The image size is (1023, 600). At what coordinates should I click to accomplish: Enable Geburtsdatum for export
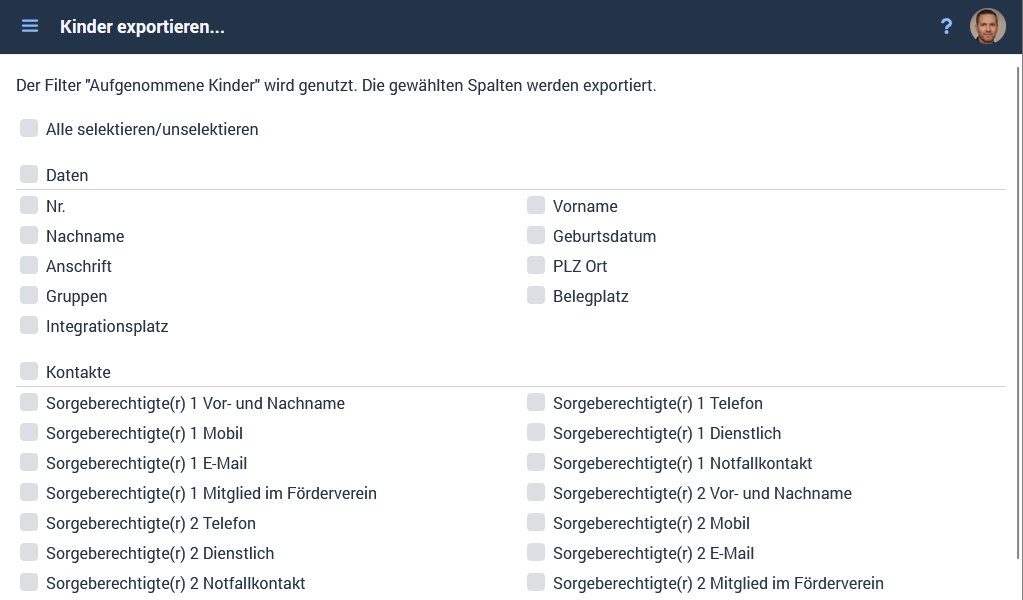coord(536,235)
